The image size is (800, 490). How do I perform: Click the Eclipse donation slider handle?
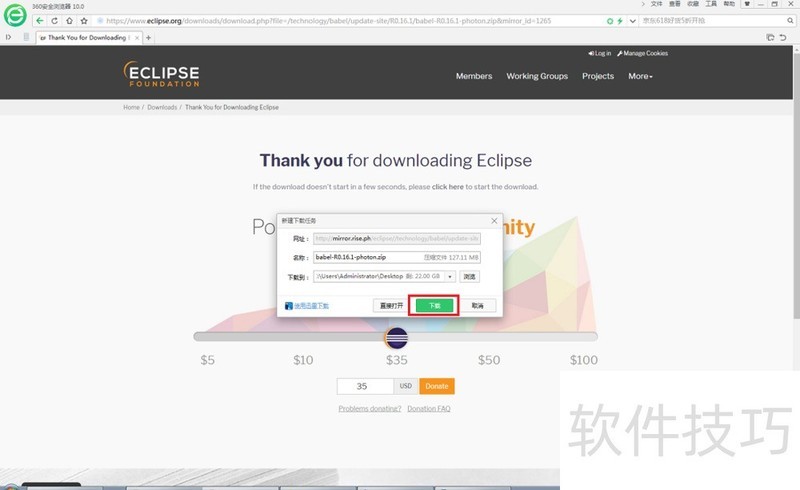click(x=396, y=338)
